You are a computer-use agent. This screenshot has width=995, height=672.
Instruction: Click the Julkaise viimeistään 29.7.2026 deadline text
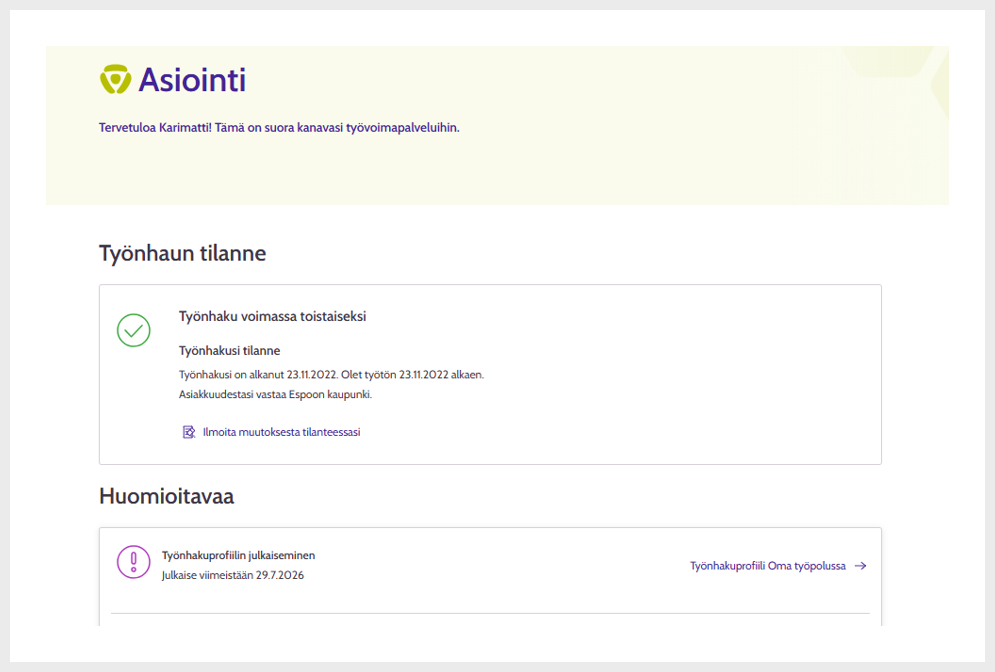[x=233, y=575]
